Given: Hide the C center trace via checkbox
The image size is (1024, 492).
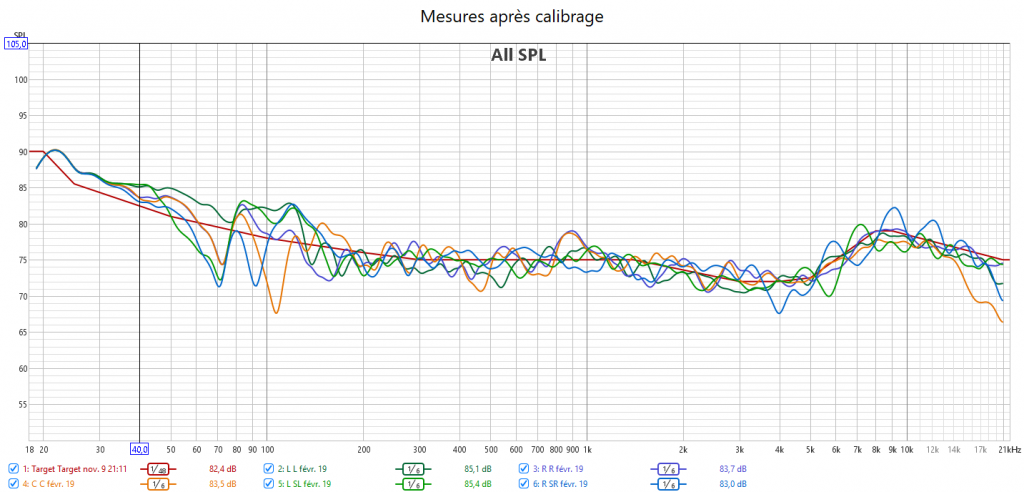Looking at the screenshot, I should coord(13,484).
